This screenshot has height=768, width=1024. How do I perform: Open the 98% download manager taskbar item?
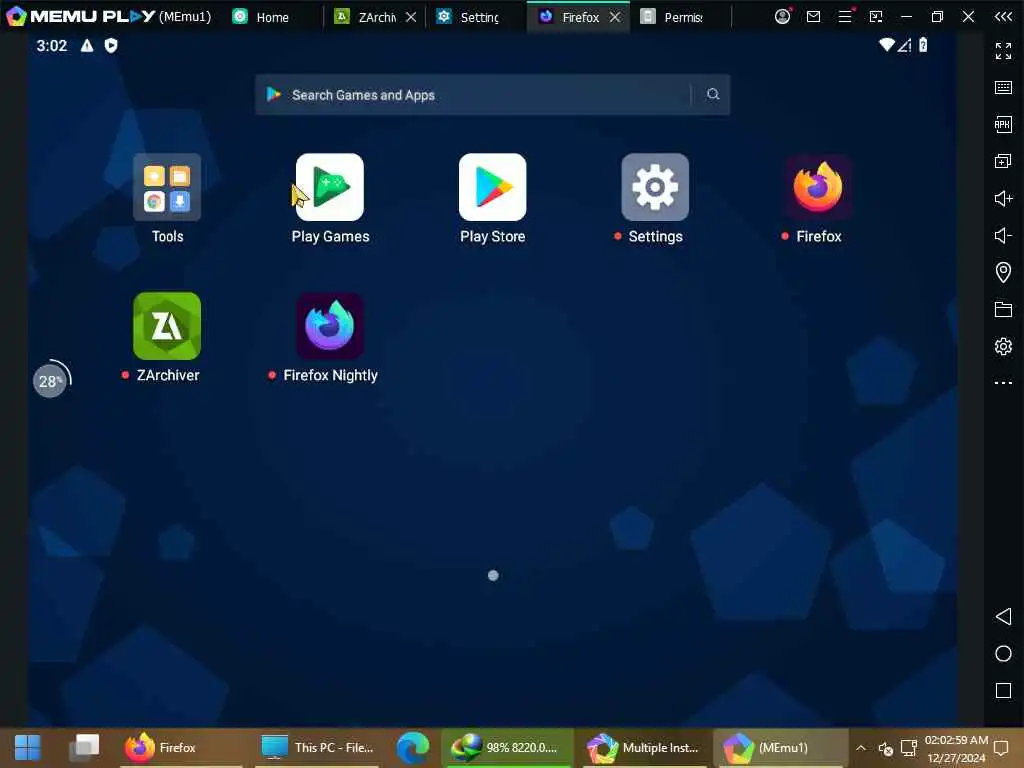507,748
